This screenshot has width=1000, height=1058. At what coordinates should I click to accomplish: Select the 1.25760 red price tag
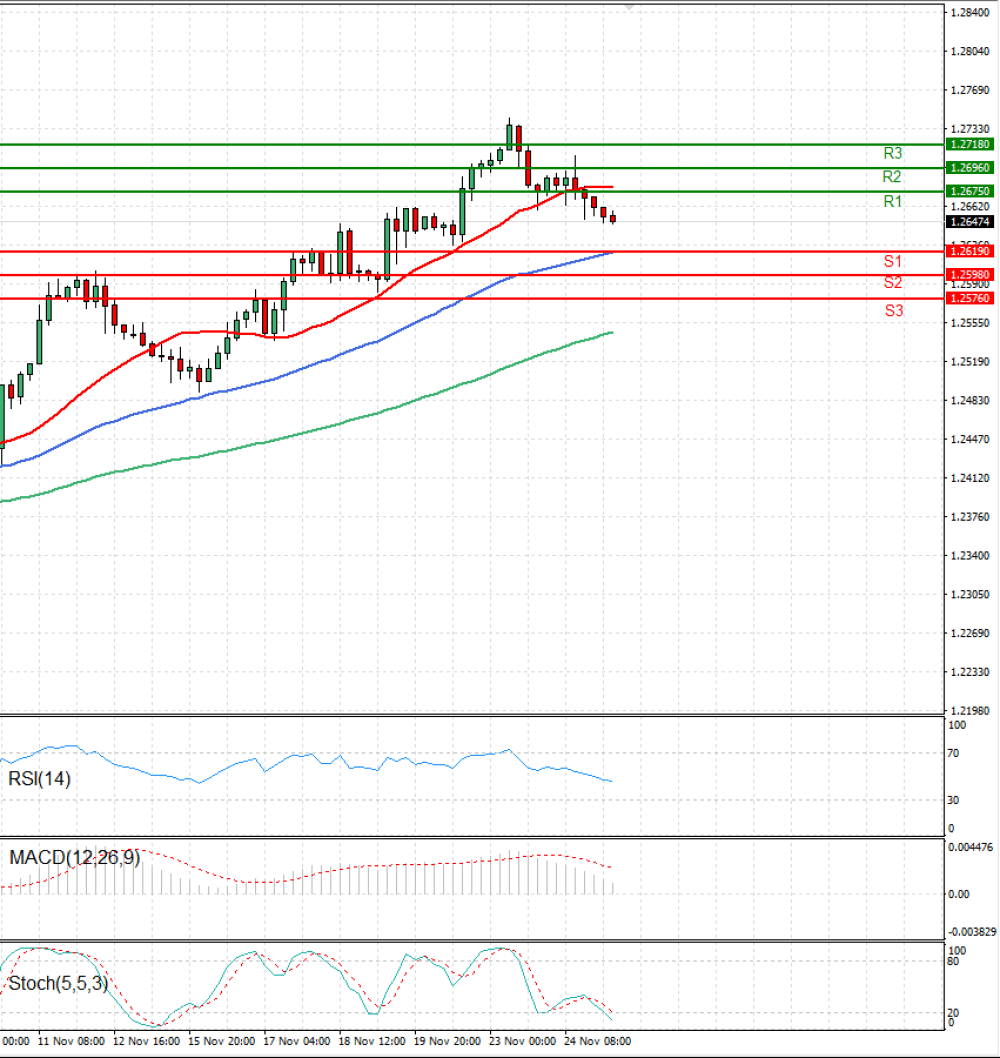970,298
